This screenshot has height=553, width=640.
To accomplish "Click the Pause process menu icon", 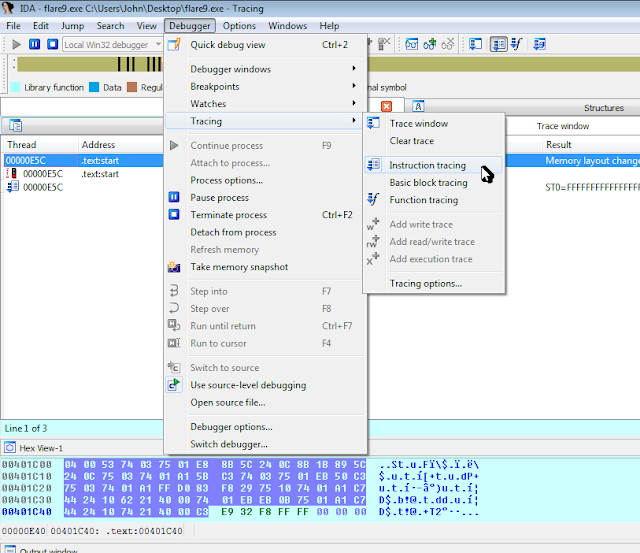I will 174,197.
